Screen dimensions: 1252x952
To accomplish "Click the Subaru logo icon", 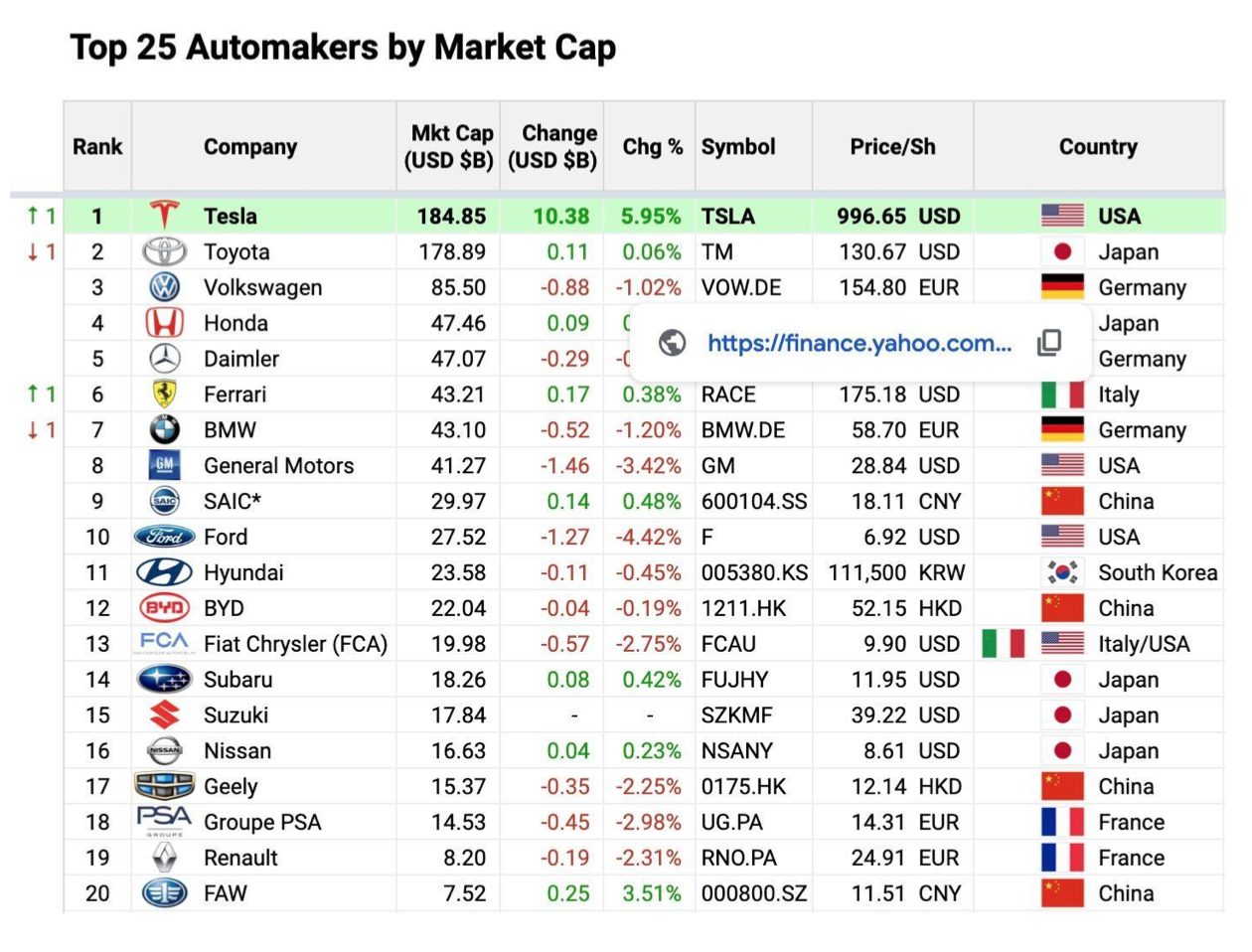I will tap(164, 680).
